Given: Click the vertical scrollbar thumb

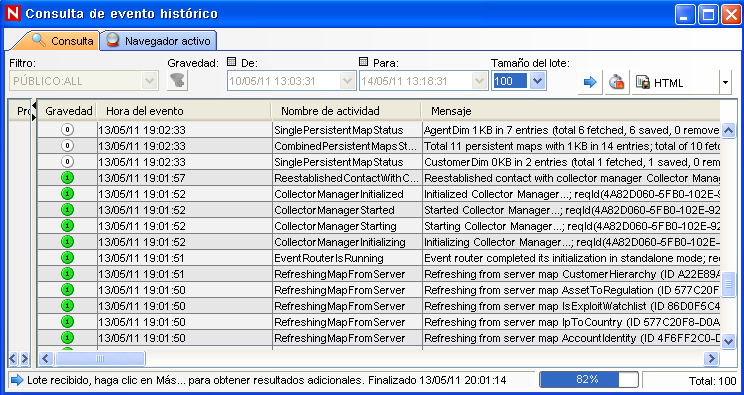Looking at the screenshot, I should pos(728,284).
